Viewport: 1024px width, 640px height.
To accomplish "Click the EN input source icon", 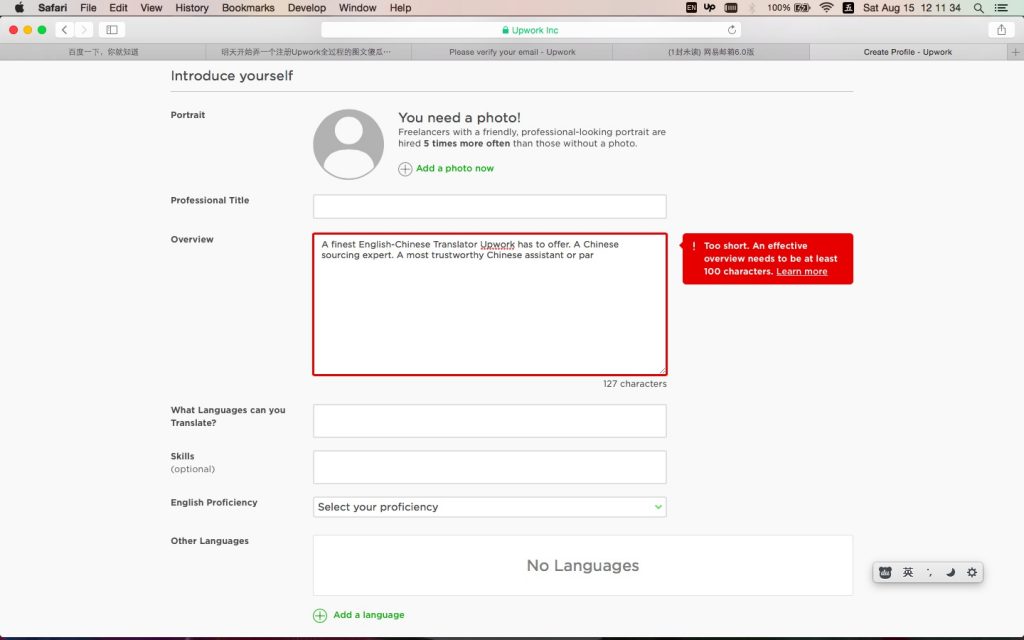I will 691,8.
